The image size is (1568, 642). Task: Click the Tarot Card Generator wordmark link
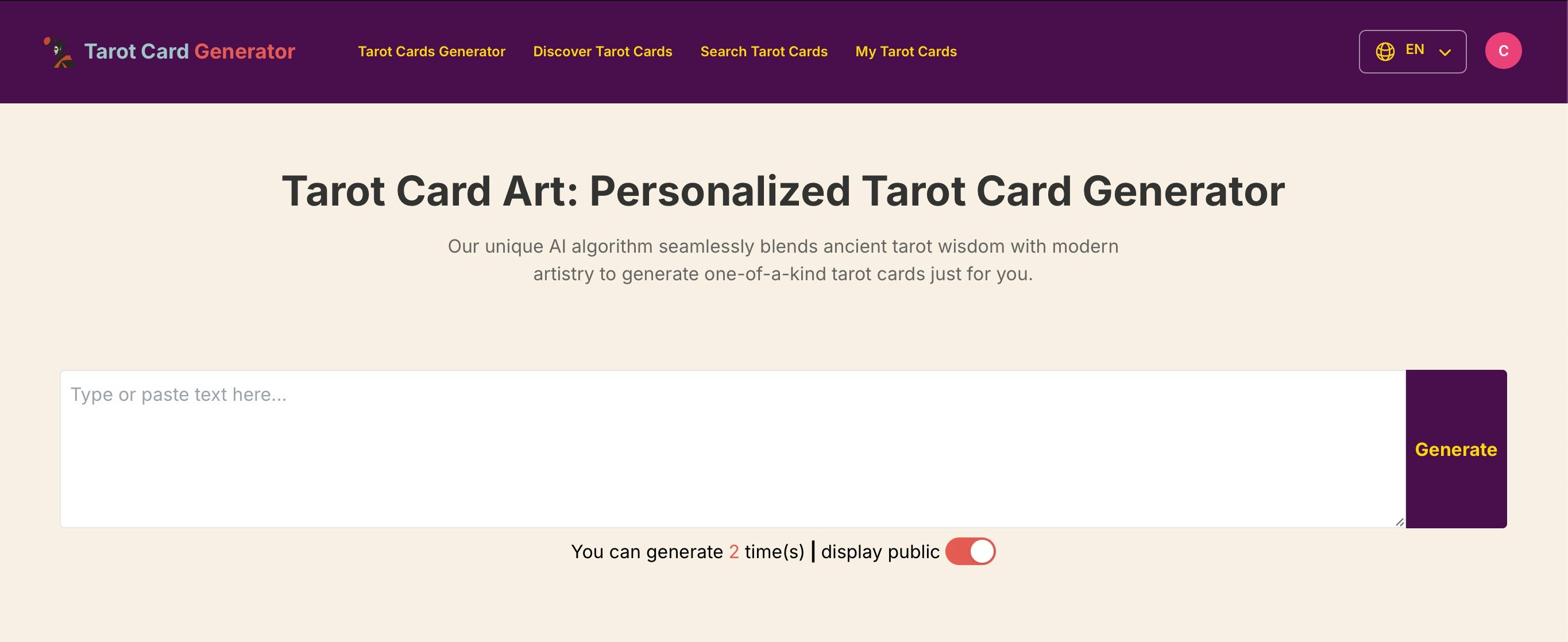click(190, 52)
